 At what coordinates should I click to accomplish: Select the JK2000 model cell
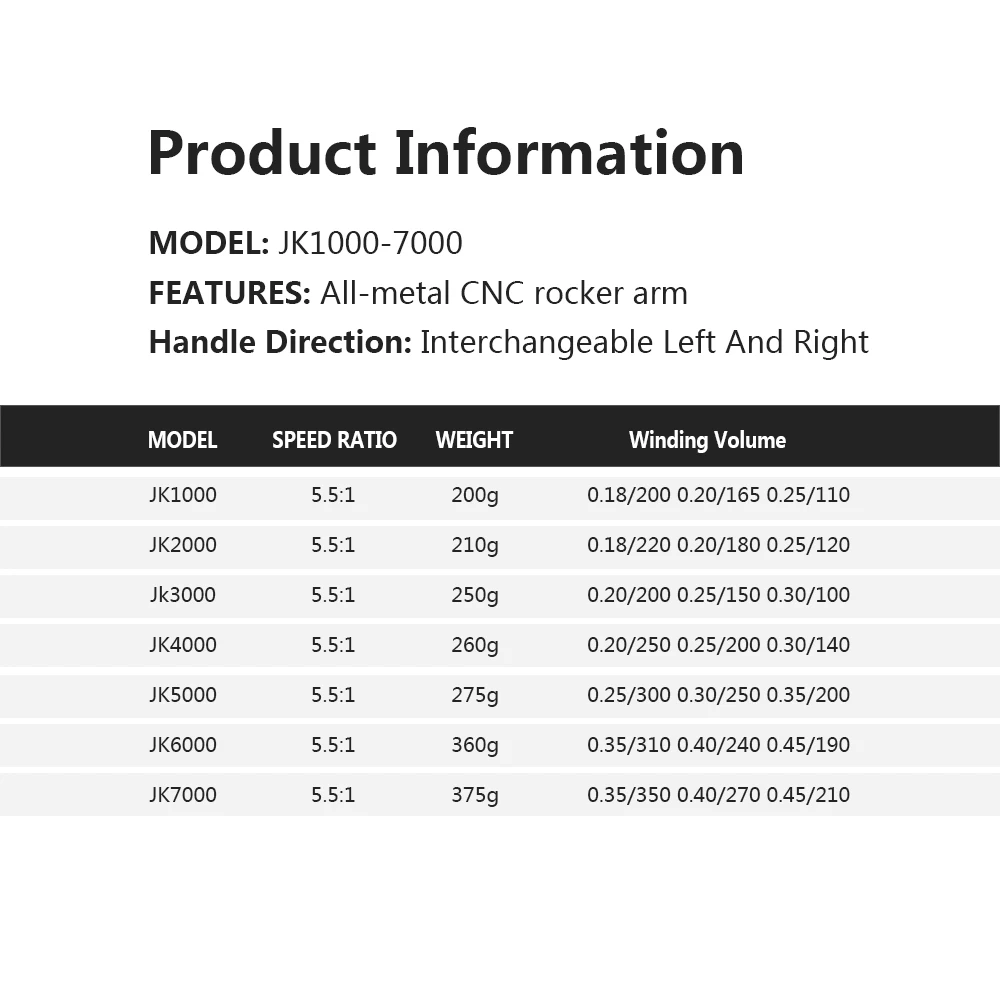(183, 545)
